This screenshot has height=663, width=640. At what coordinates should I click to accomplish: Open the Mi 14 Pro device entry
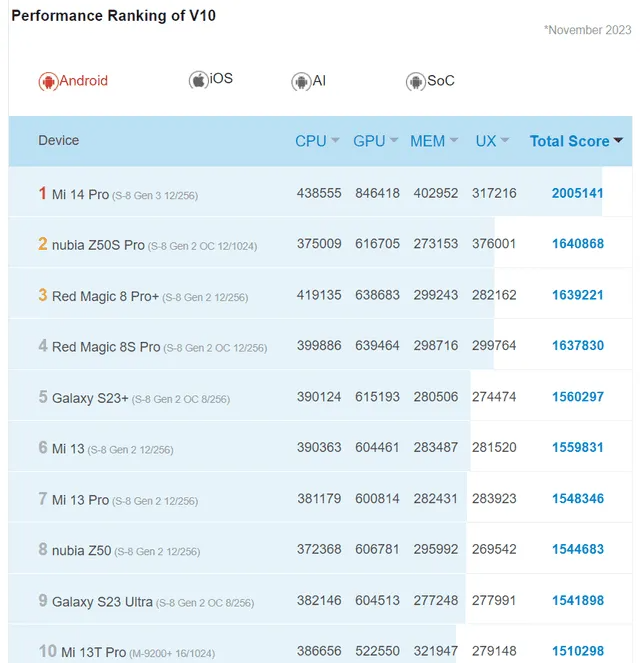[80, 195]
